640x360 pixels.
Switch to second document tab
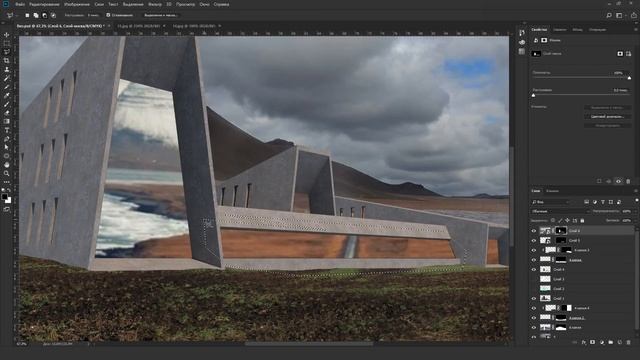138,26
